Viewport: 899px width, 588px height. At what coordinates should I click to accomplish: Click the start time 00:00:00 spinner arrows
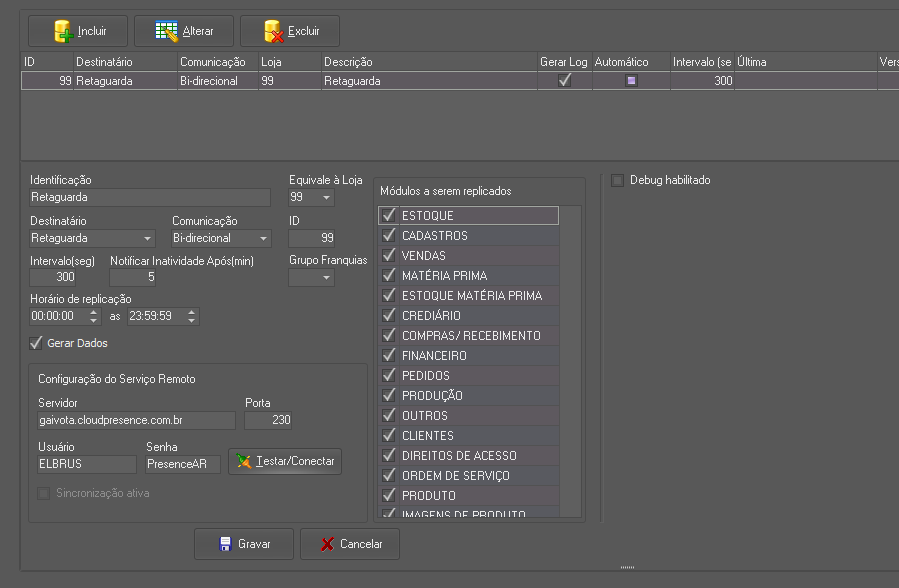[93, 316]
